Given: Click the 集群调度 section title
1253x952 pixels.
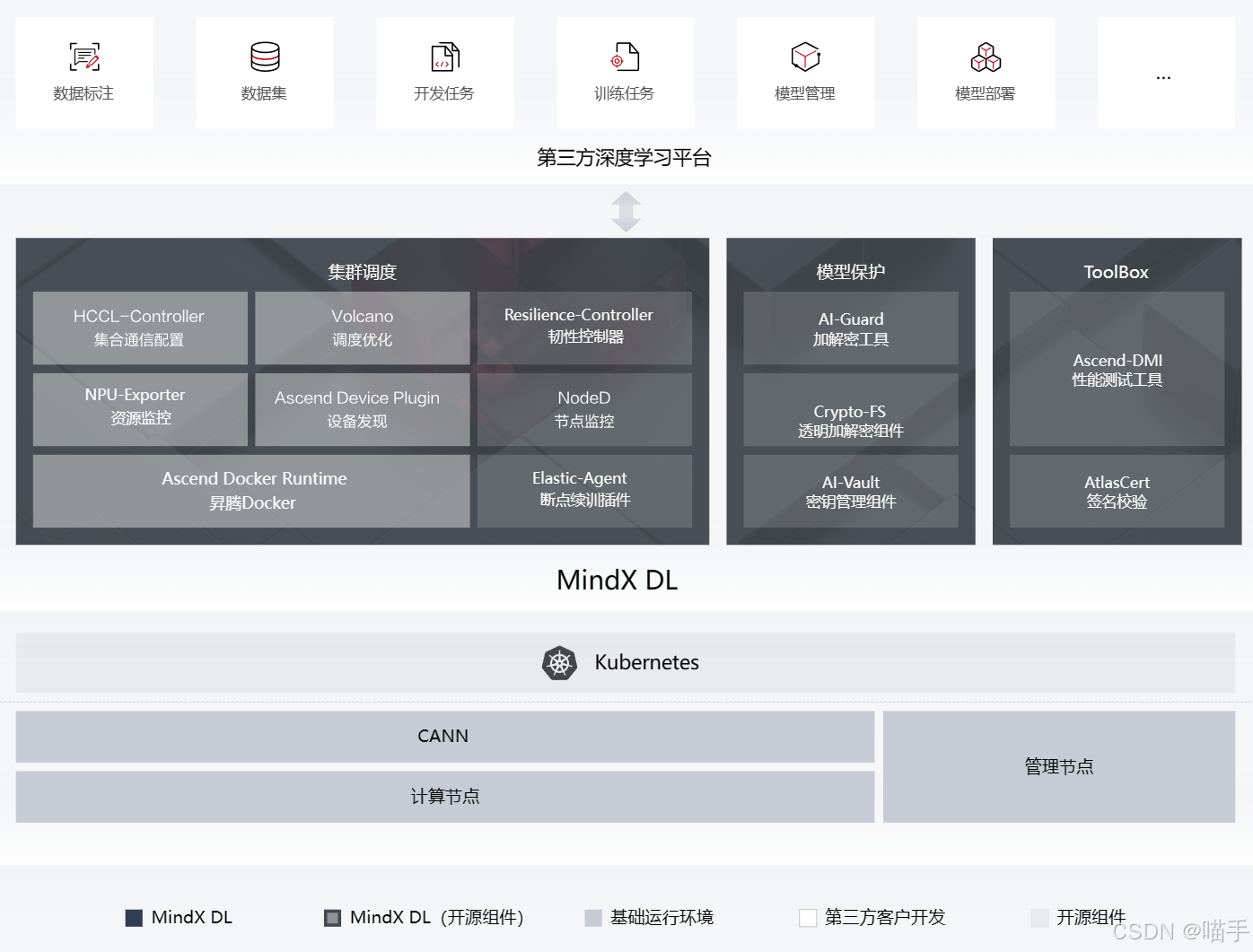Looking at the screenshot, I should (x=363, y=272).
